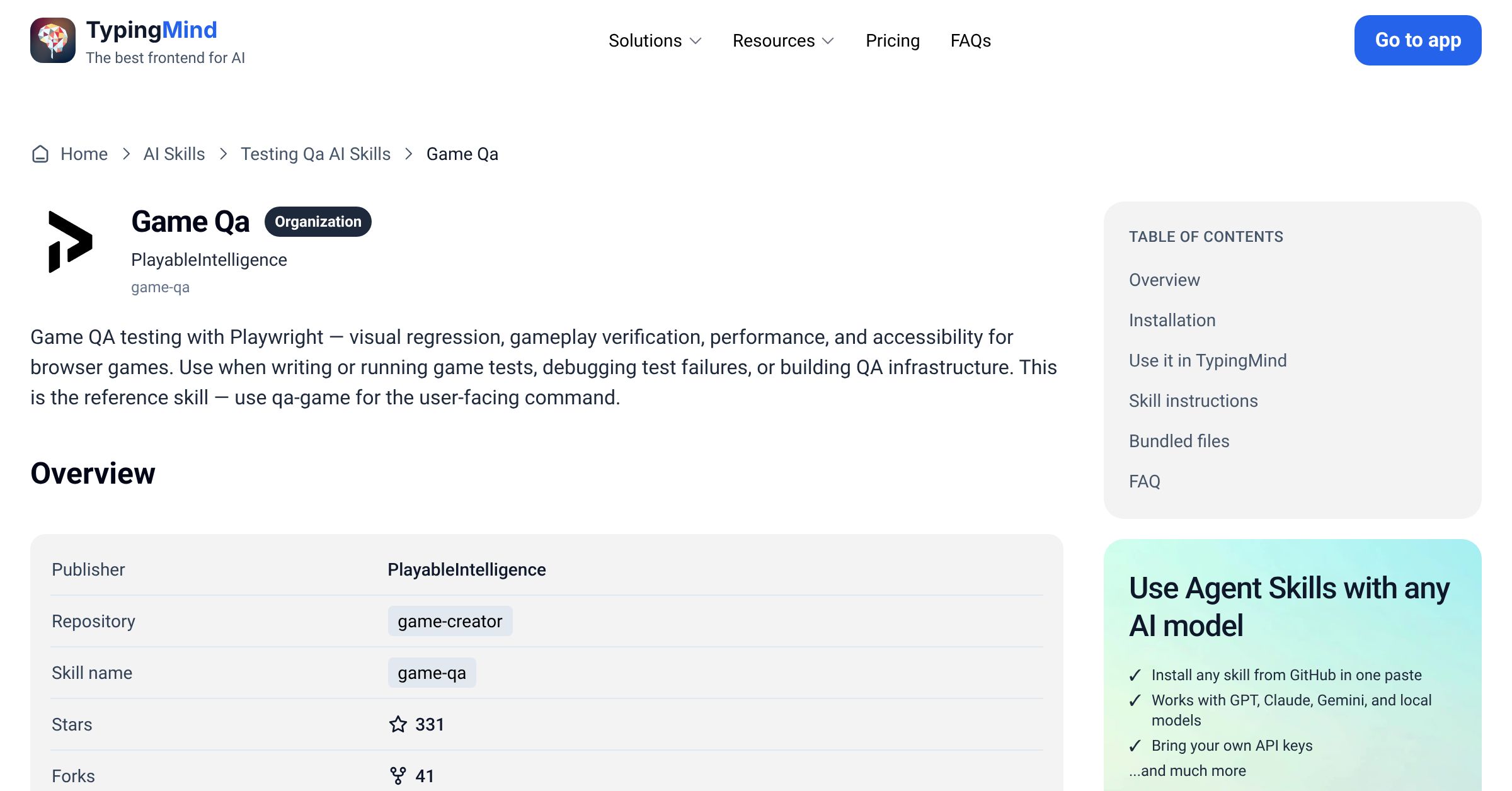Open the Pricing page

pyautogui.click(x=893, y=41)
